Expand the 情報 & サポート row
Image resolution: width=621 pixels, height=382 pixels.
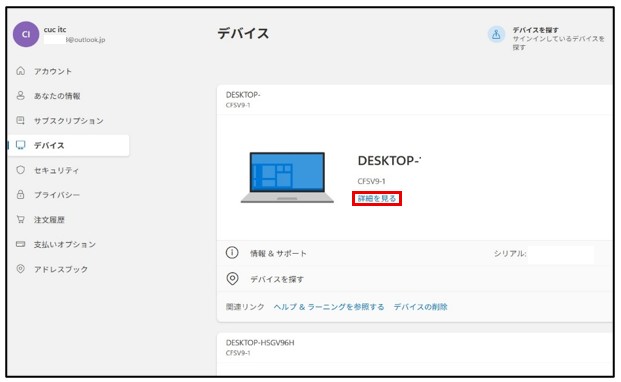click(x=415, y=253)
